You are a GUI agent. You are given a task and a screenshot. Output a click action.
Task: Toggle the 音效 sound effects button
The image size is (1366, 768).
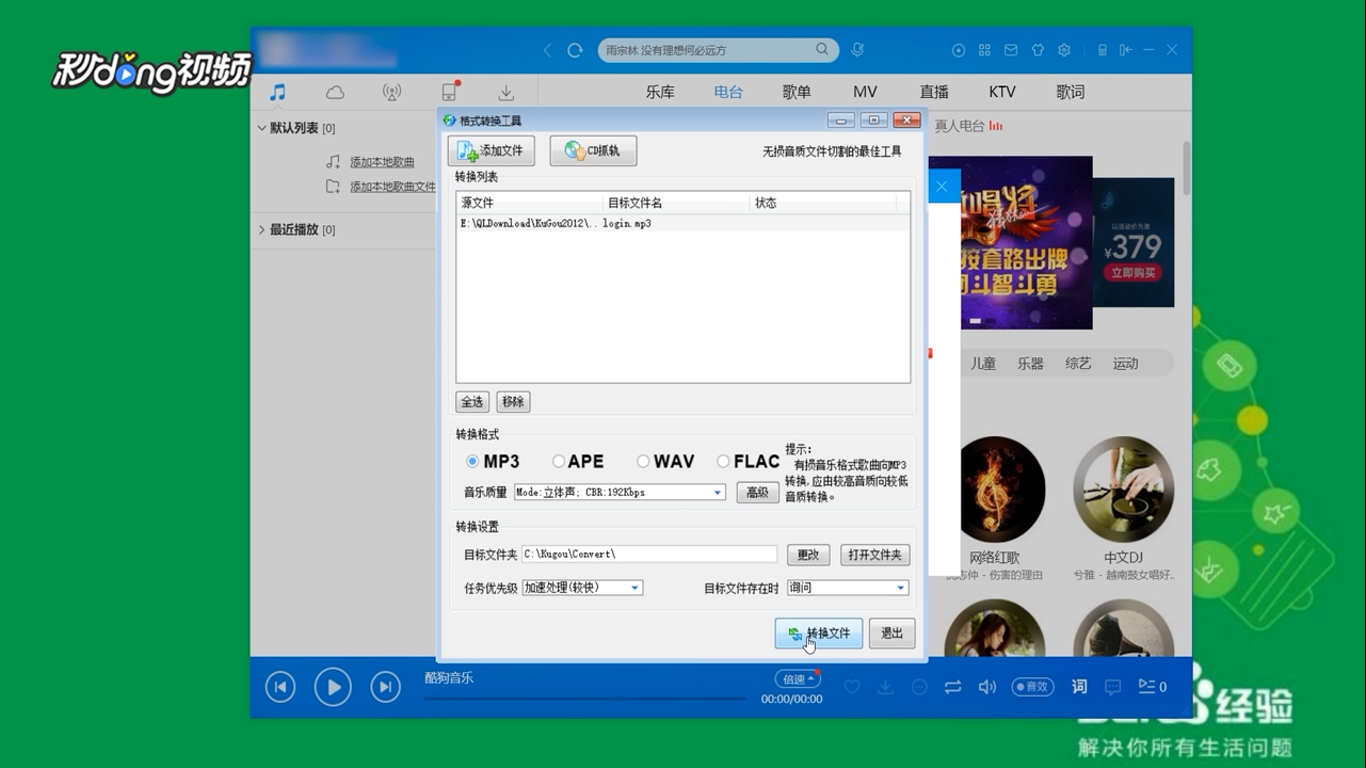tap(1033, 687)
